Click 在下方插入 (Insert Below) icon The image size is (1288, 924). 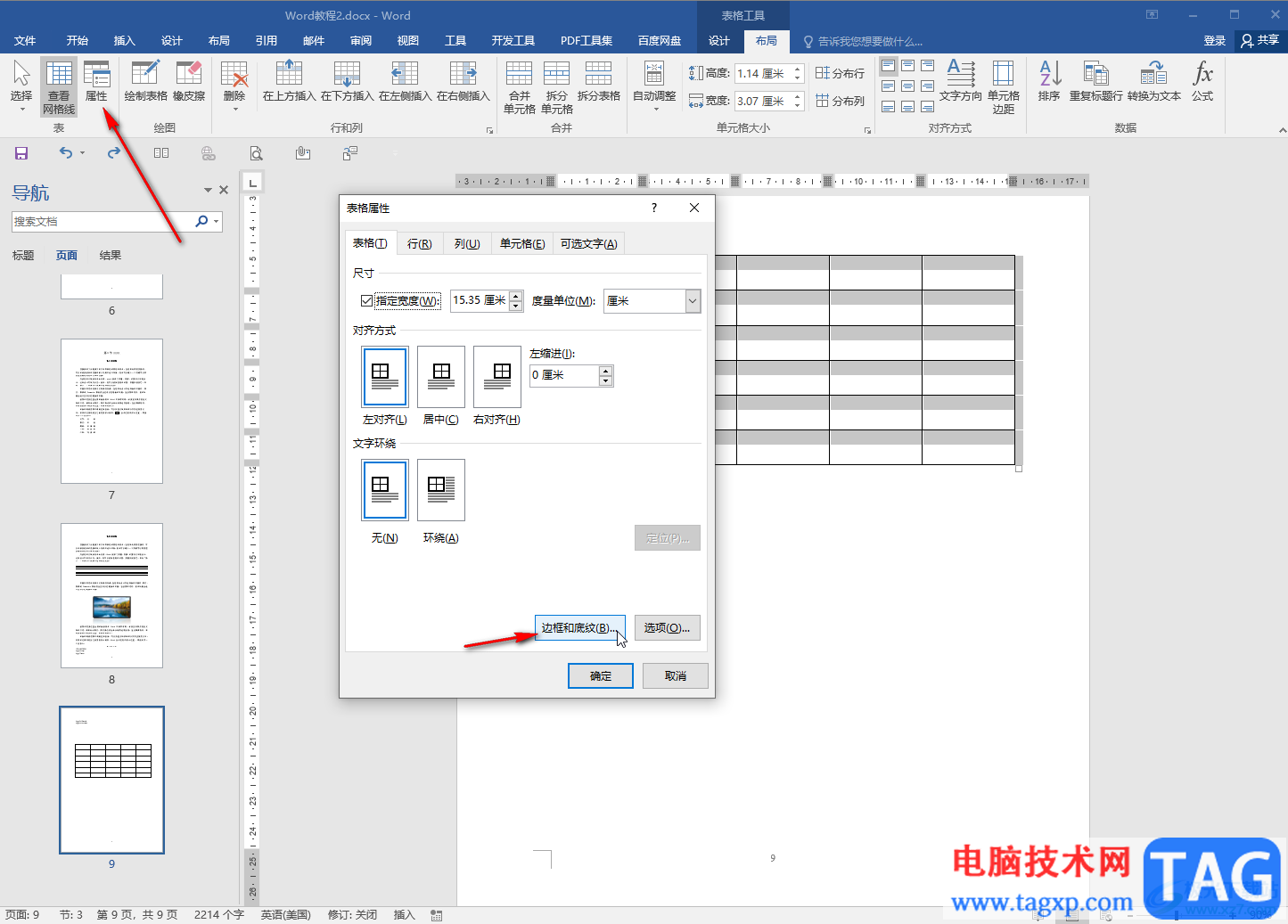pos(347,81)
